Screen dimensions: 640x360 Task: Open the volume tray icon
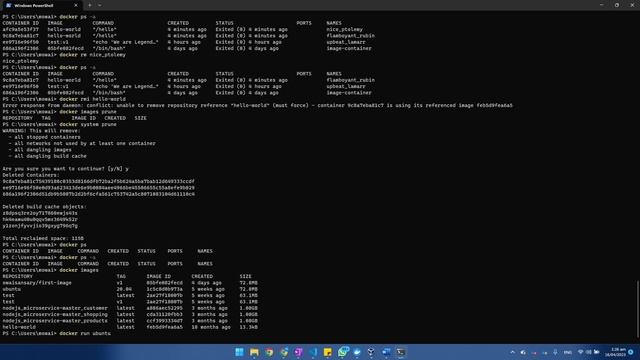pos(588,352)
